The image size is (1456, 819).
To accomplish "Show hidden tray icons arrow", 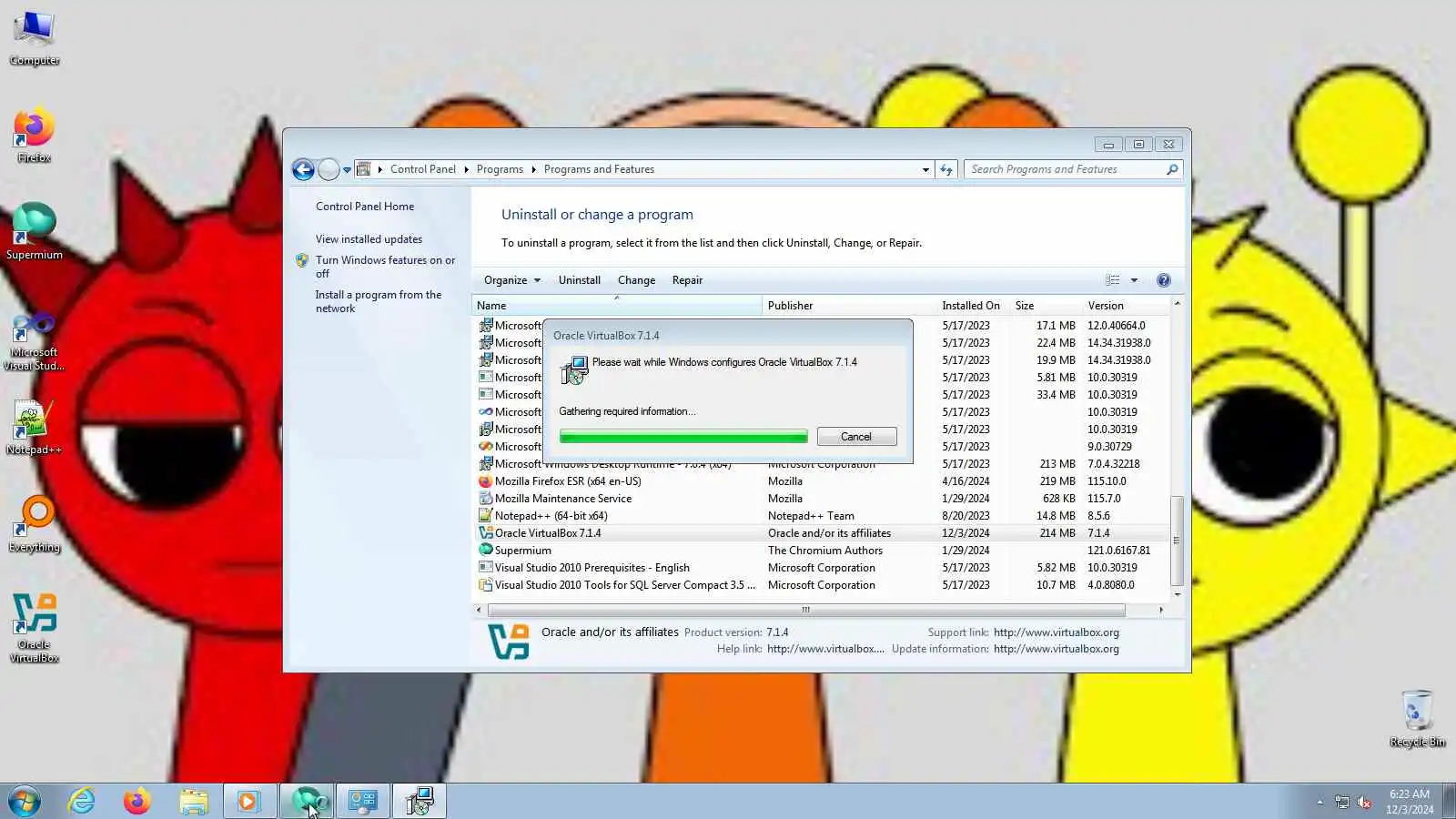I will point(1319,802).
